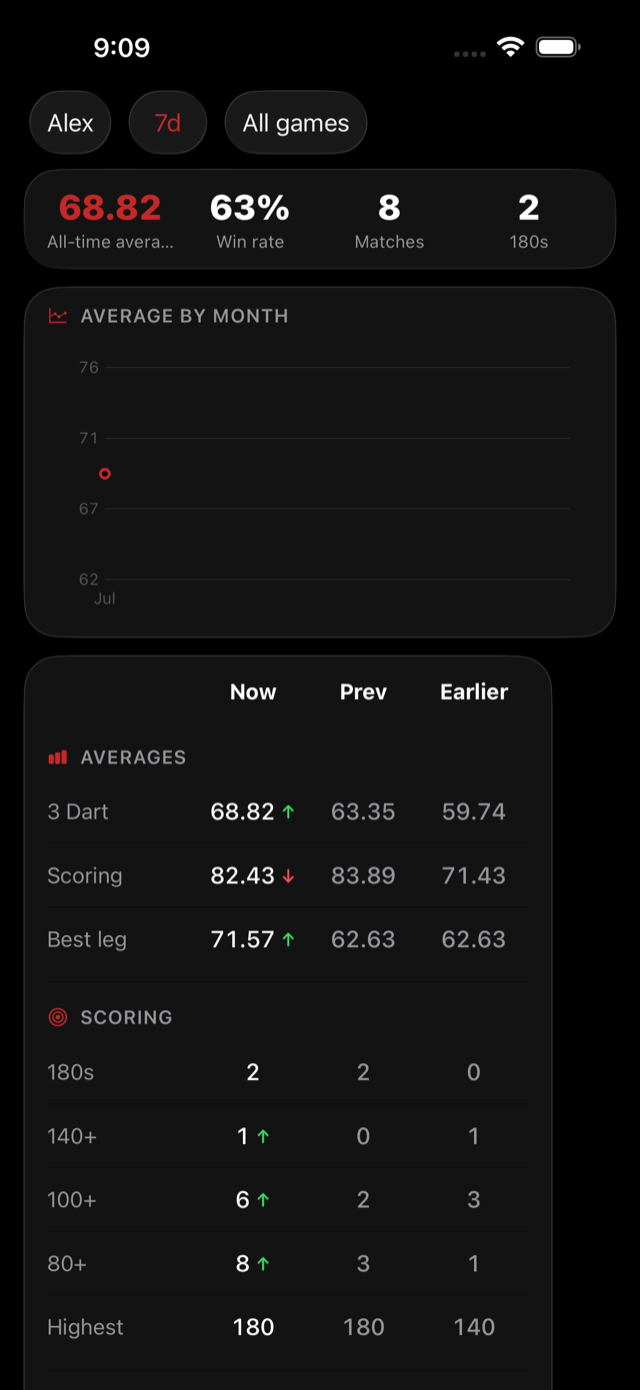Screen dimensions: 640x1390
Task: Open the 7d time range filter
Action: (168, 123)
